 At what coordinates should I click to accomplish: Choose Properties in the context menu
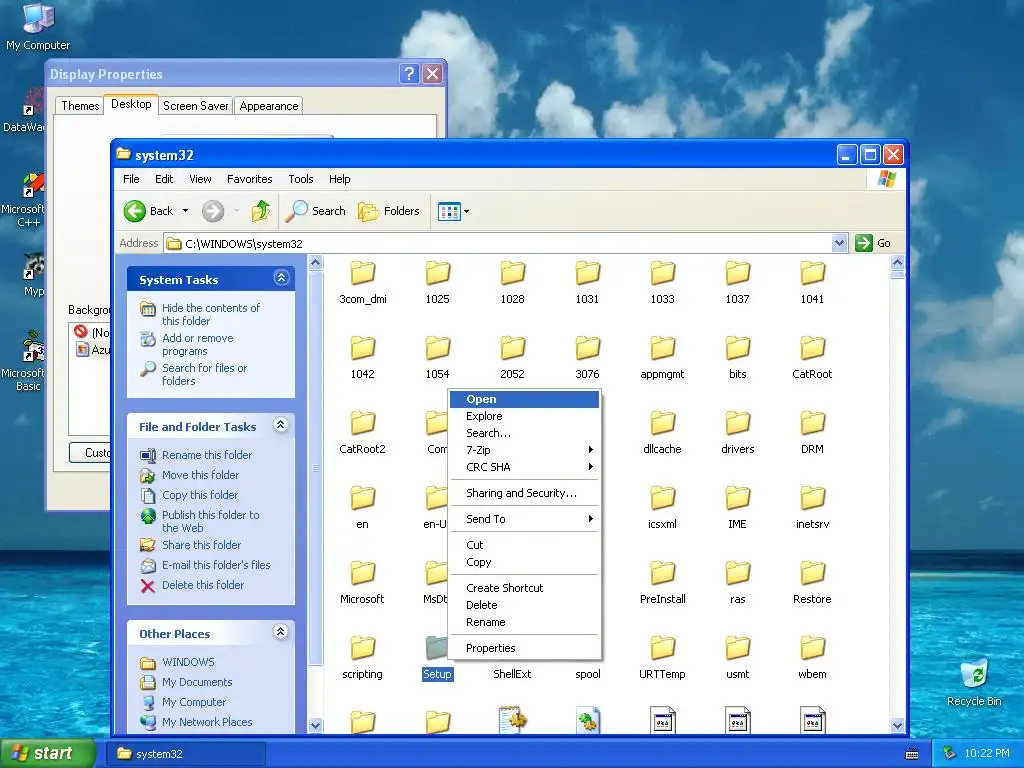(524, 648)
